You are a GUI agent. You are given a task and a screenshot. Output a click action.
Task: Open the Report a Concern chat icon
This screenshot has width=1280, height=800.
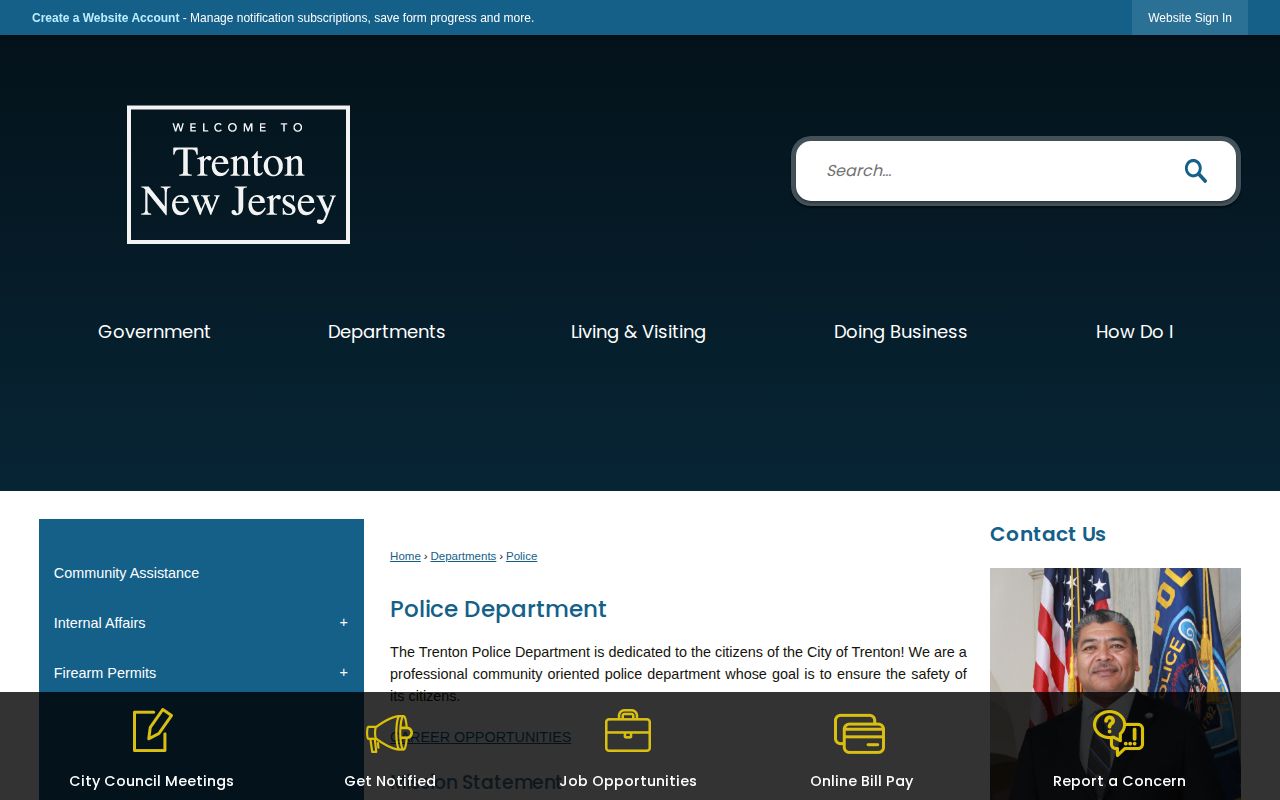point(1118,732)
